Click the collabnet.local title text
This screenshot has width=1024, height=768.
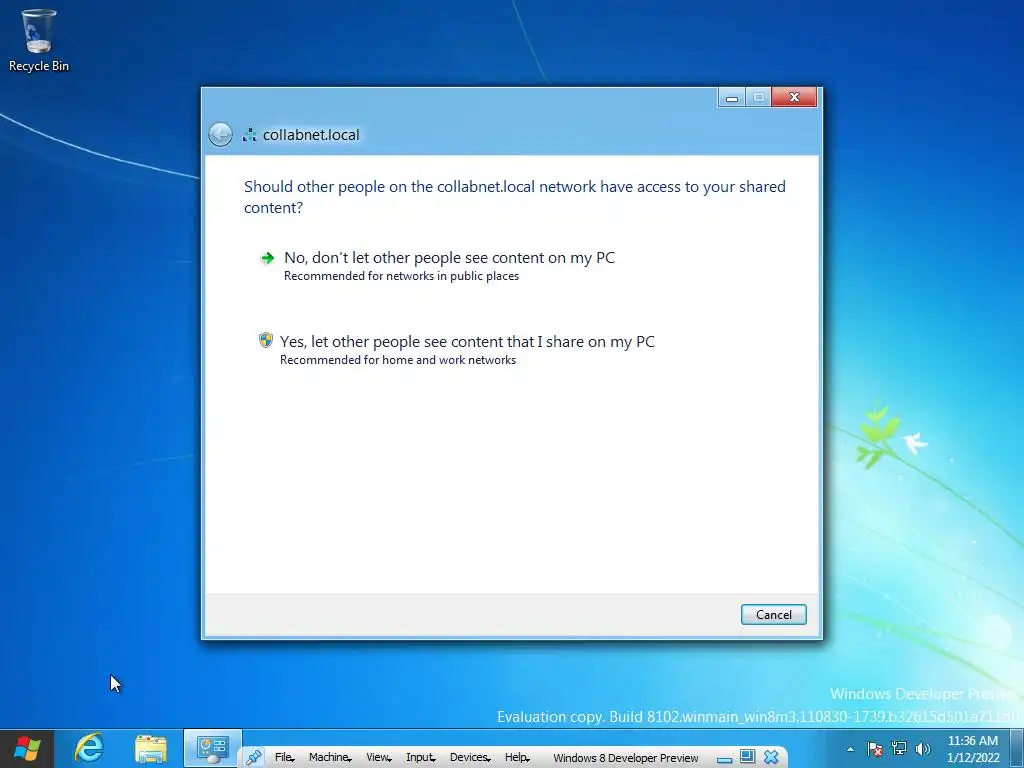311,135
